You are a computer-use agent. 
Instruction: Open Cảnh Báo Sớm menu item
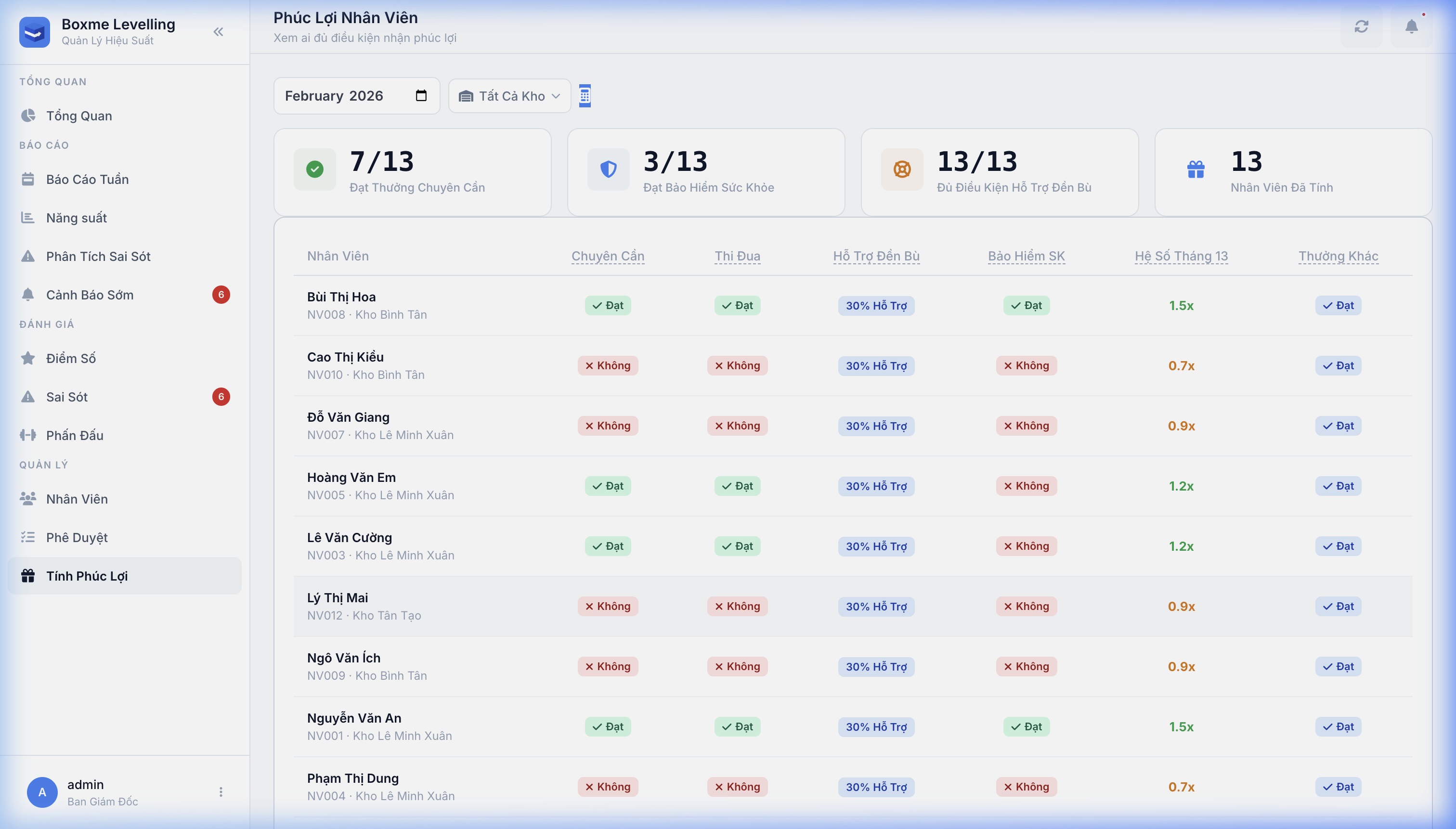(90, 295)
